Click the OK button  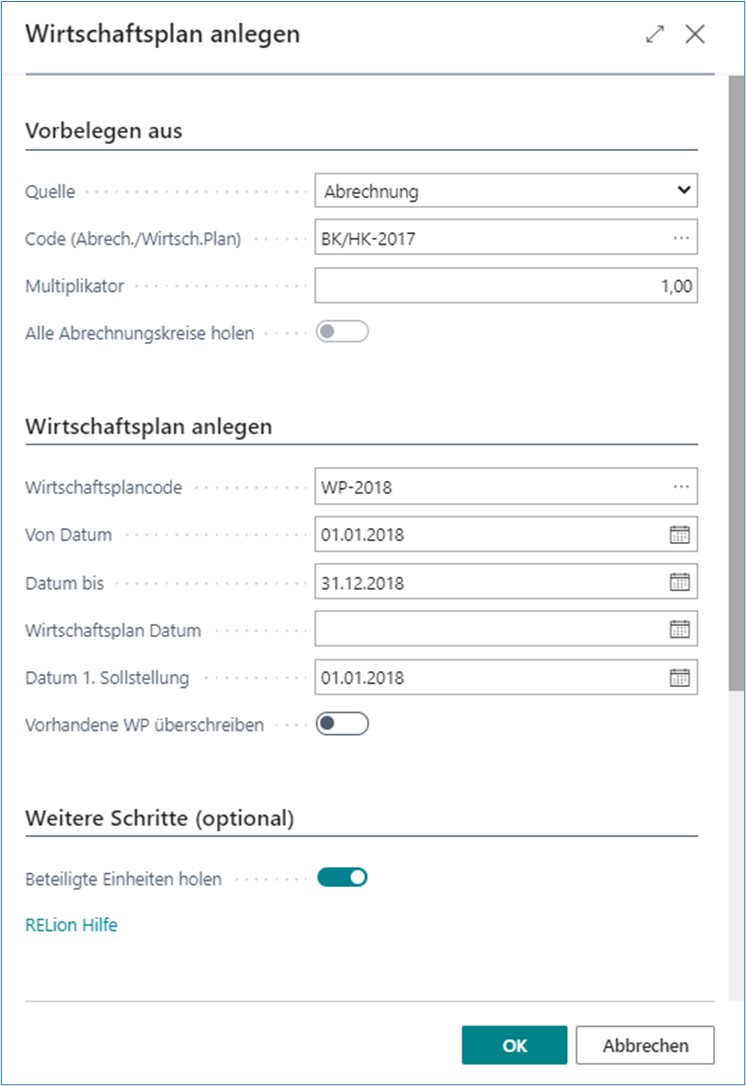(514, 1045)
